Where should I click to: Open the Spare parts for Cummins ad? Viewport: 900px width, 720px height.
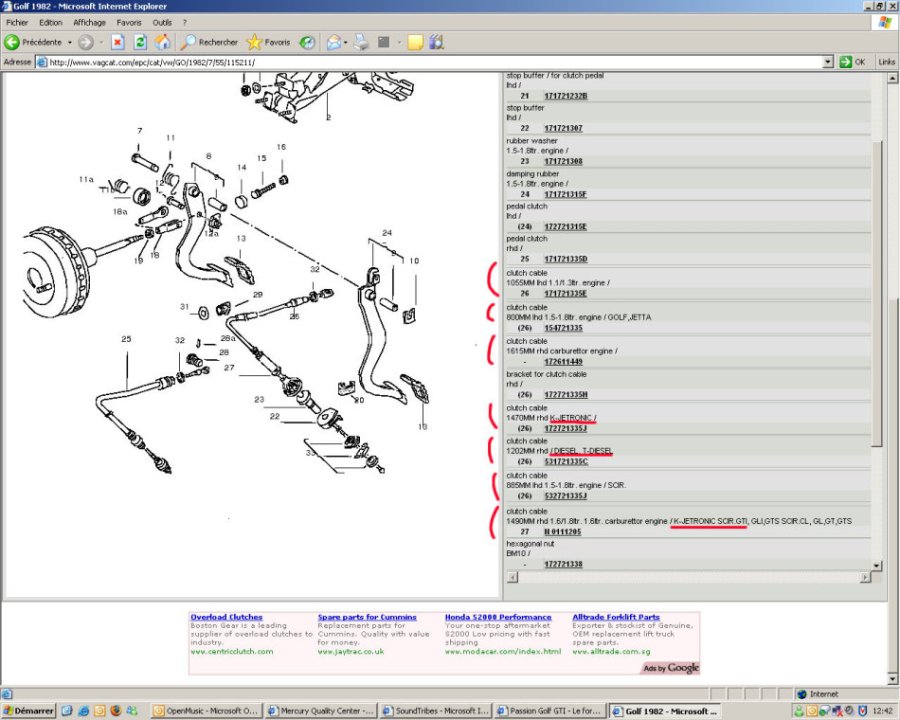[367, 617]
